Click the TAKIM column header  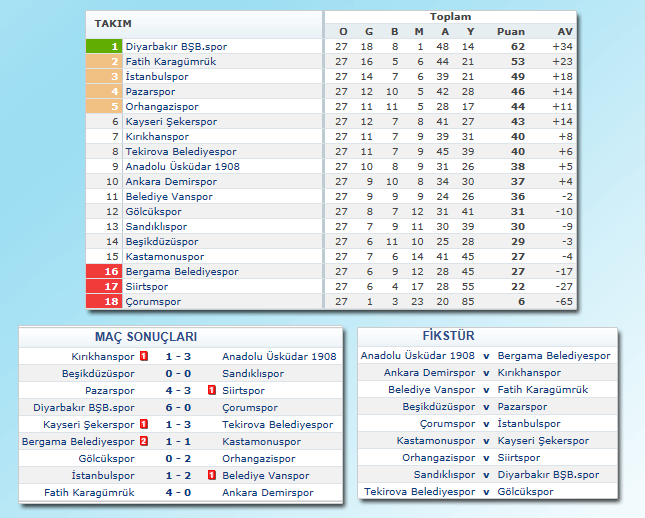pos(113,23)
